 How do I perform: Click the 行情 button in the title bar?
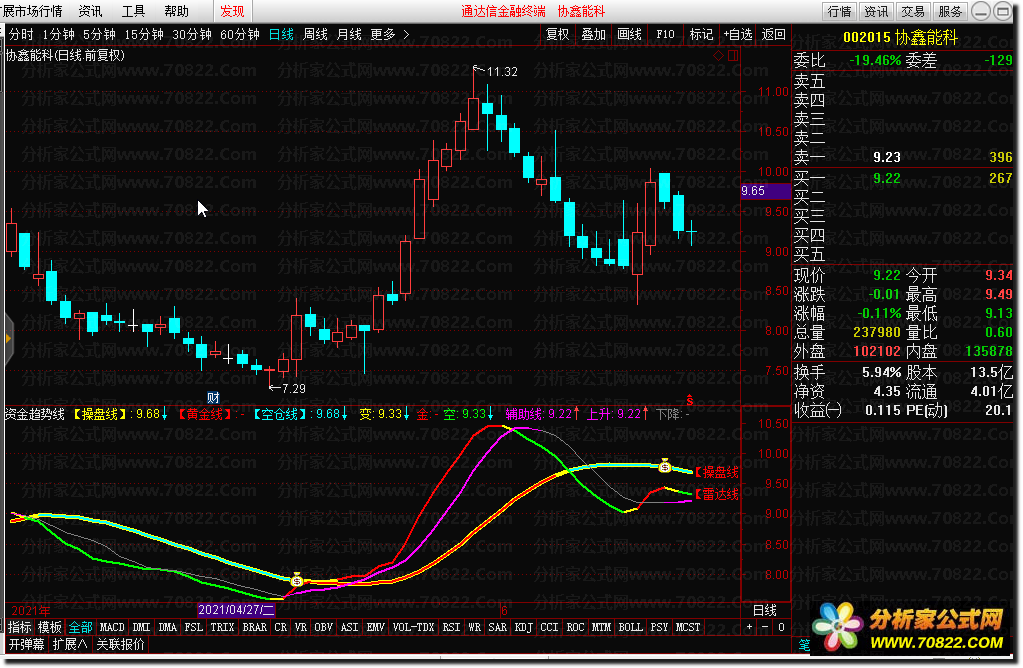pyautogui.click(x=839, y=11)
